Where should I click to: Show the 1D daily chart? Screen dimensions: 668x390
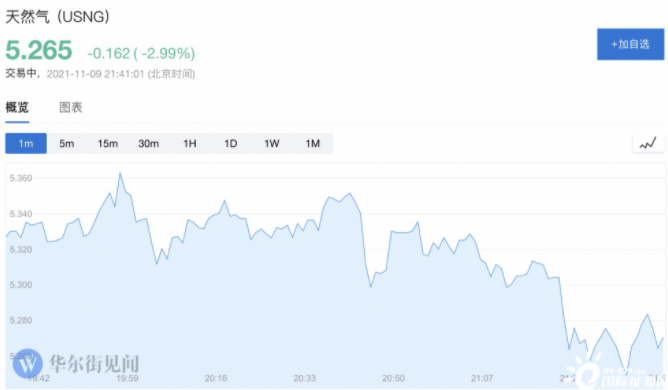tap(230, 144)
